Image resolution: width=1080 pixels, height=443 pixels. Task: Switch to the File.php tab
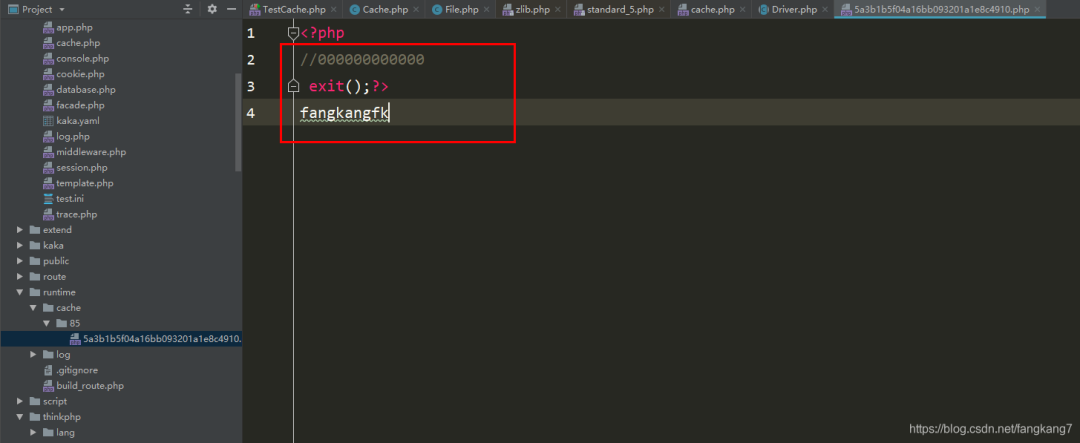[462, 10]
